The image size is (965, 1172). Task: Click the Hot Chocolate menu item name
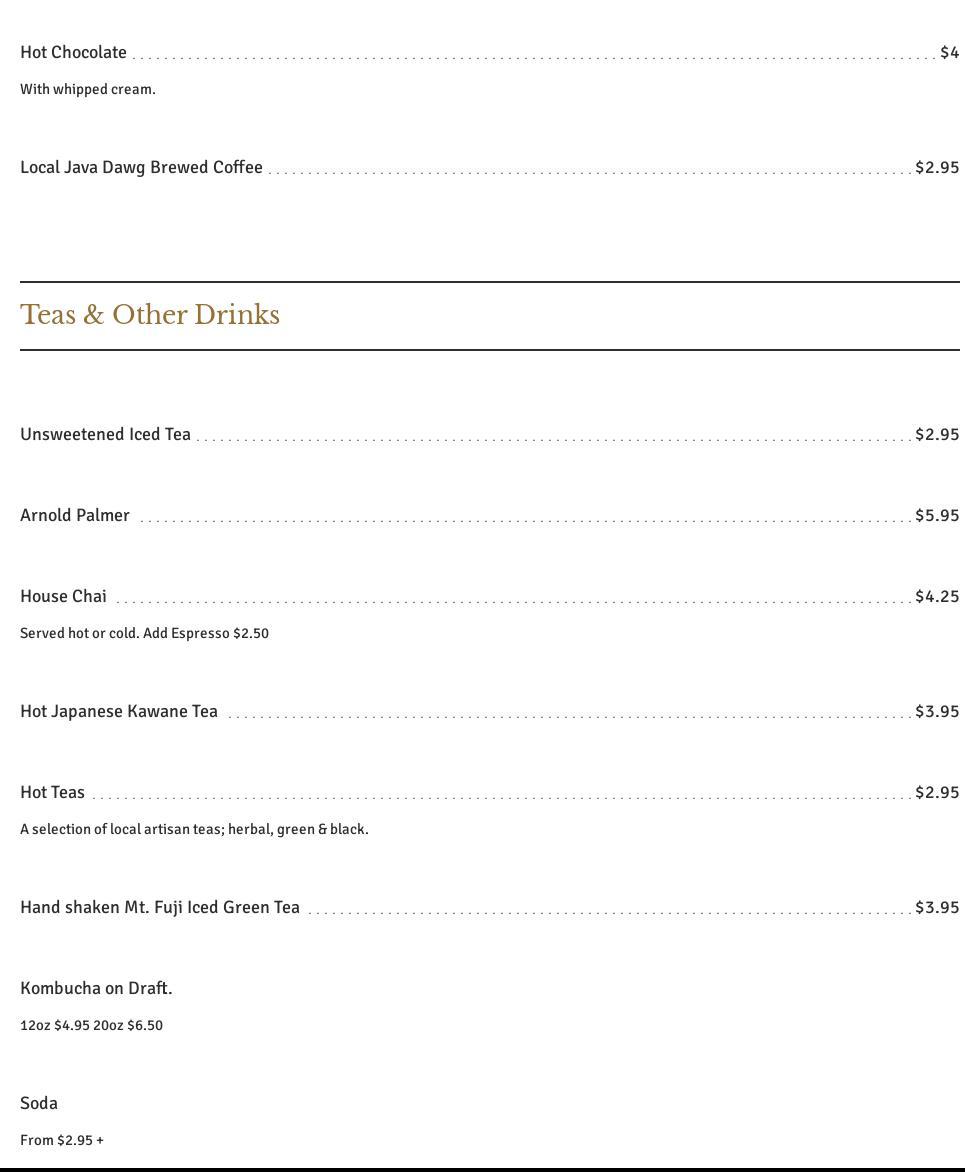point(73,53)
